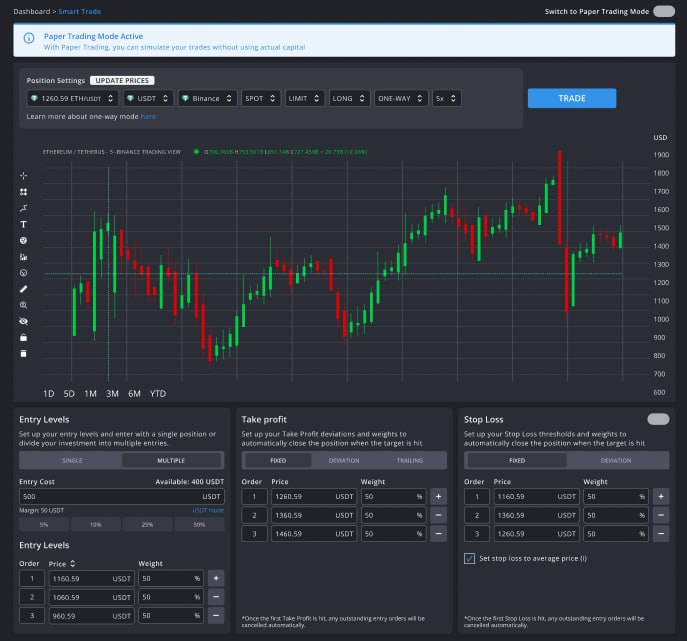Image resolution: width=687 pixels, height=641 pixels.
Task: Delete drawings with the trash icon
Action: (24, 354)
